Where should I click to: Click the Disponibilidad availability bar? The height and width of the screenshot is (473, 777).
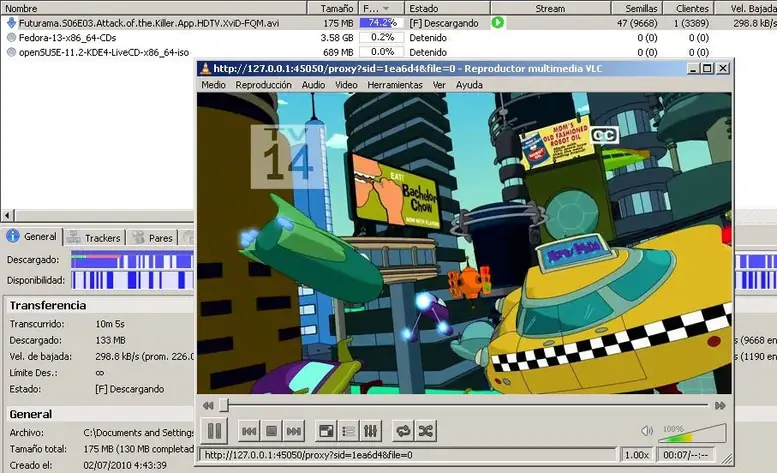[x=132, y=280]
